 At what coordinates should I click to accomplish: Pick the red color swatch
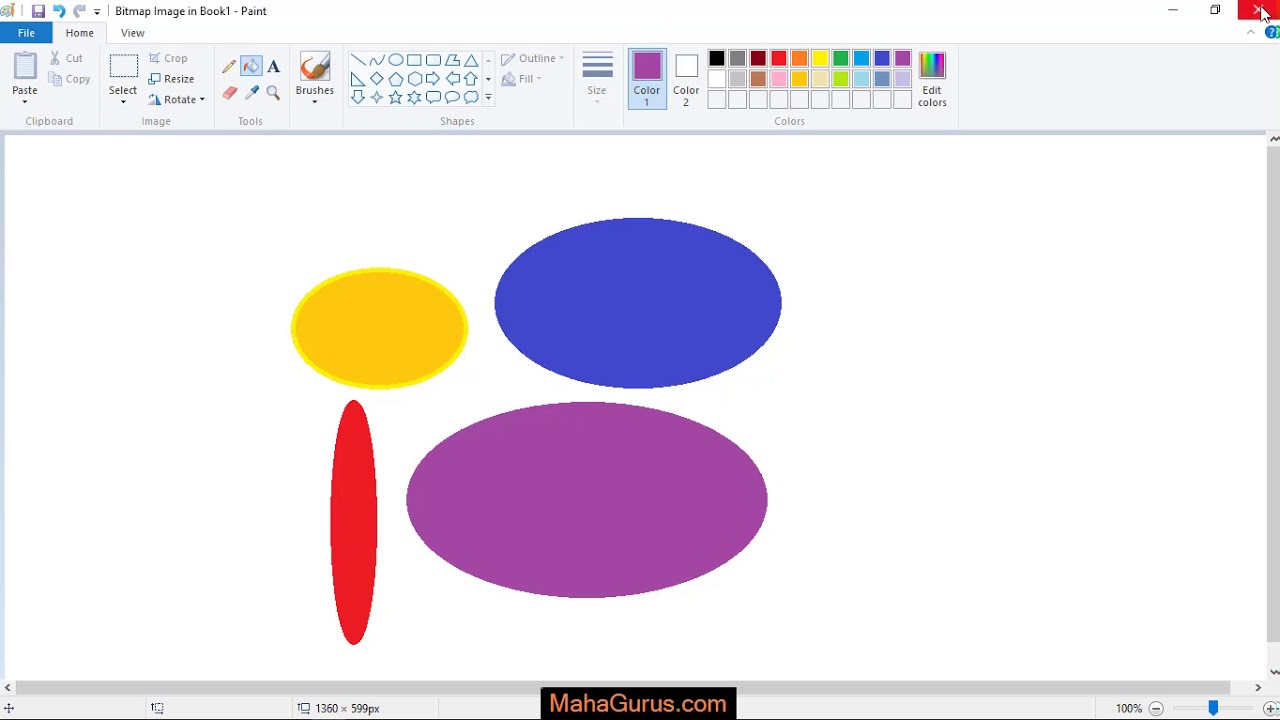[x=778, y=59]
